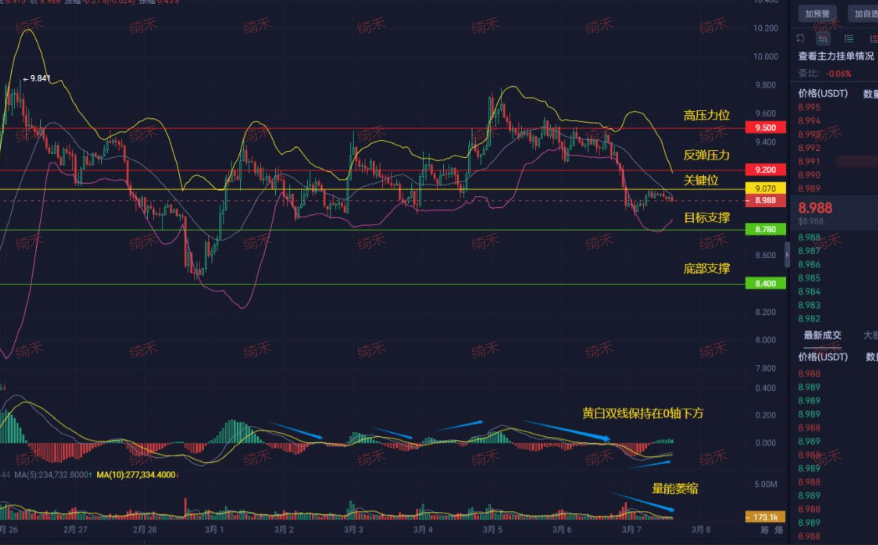Screen dimensions: 878x545
Task: Click the orange 173.1k volume tag
Action: pos(765,517)
